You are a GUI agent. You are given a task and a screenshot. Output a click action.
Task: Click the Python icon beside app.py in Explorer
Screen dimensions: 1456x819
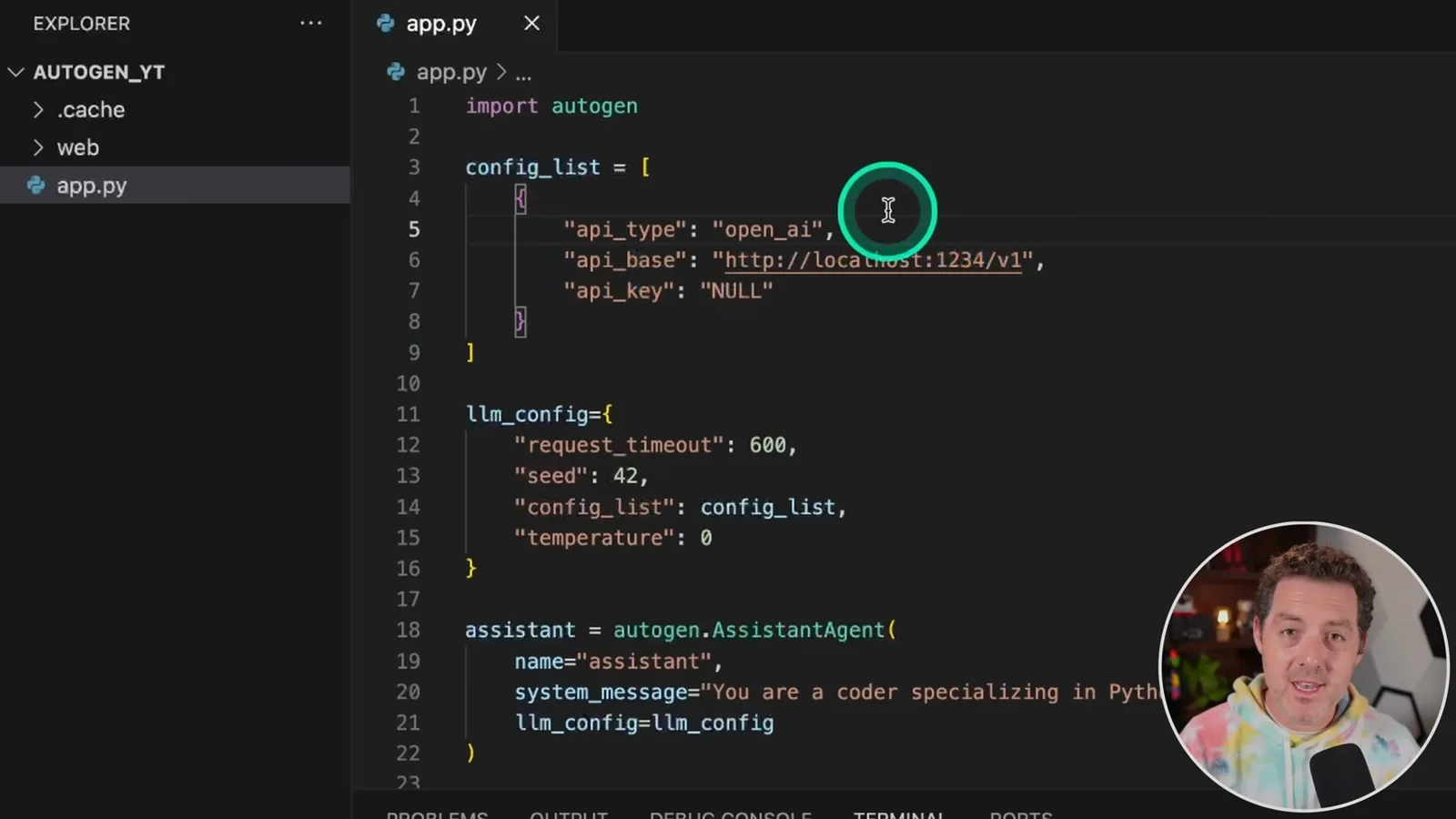point(36,186)
